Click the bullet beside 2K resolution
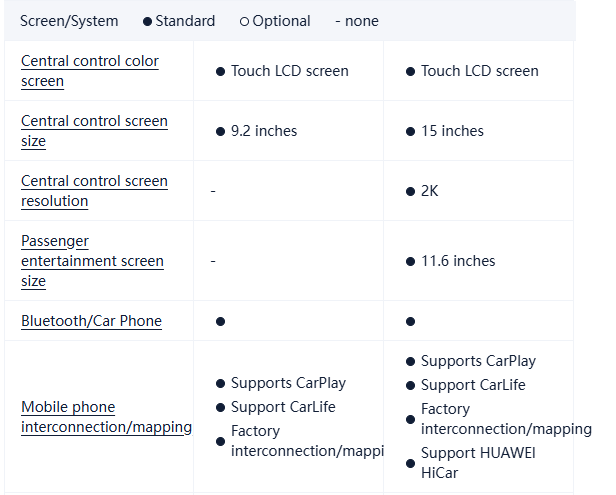This screenshot has height=495, width=616. pos(410,191)
